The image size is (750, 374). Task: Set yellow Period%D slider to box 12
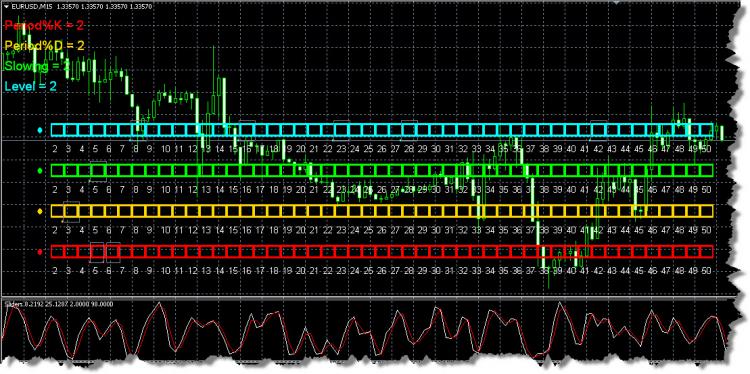193,211
